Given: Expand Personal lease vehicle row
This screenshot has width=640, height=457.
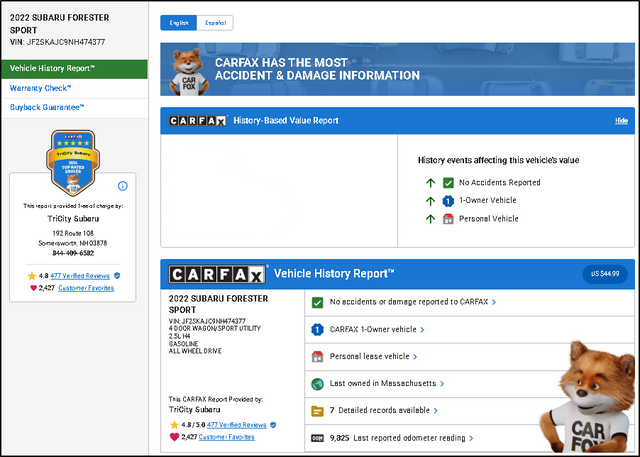Looking at the screenshot, I should 469,357.
